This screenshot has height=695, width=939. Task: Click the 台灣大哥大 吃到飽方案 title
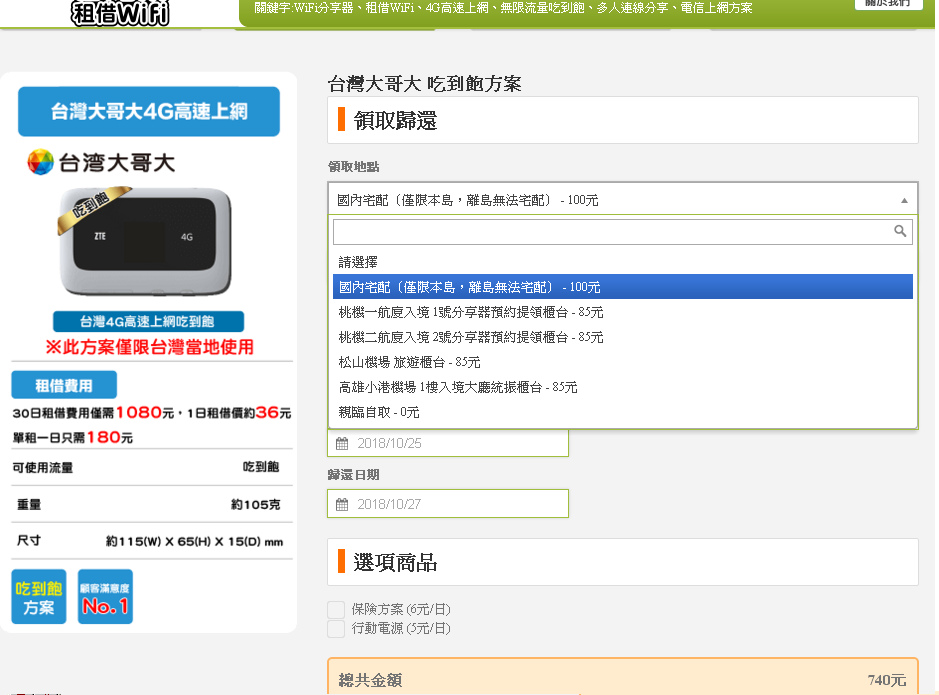[x=425, y=84]
